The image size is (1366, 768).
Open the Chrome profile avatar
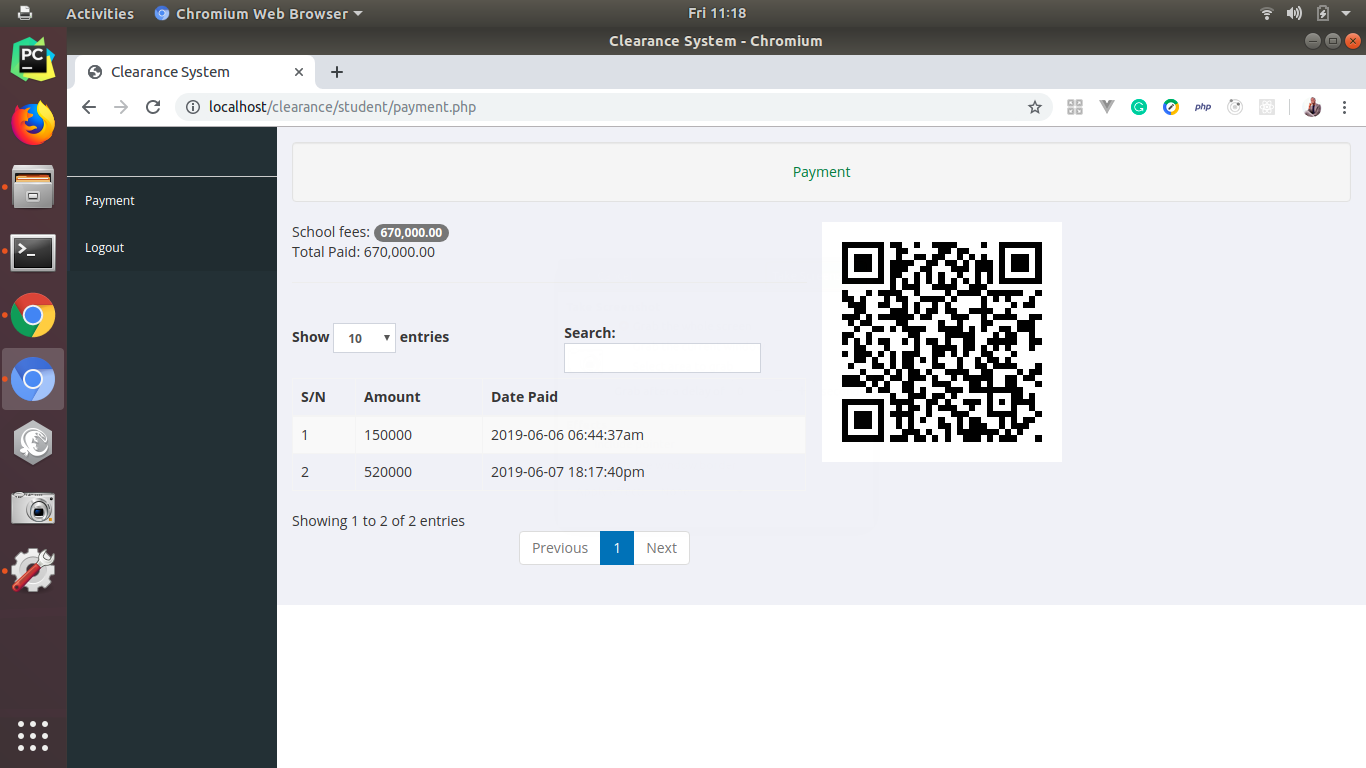click(1313, 107)
